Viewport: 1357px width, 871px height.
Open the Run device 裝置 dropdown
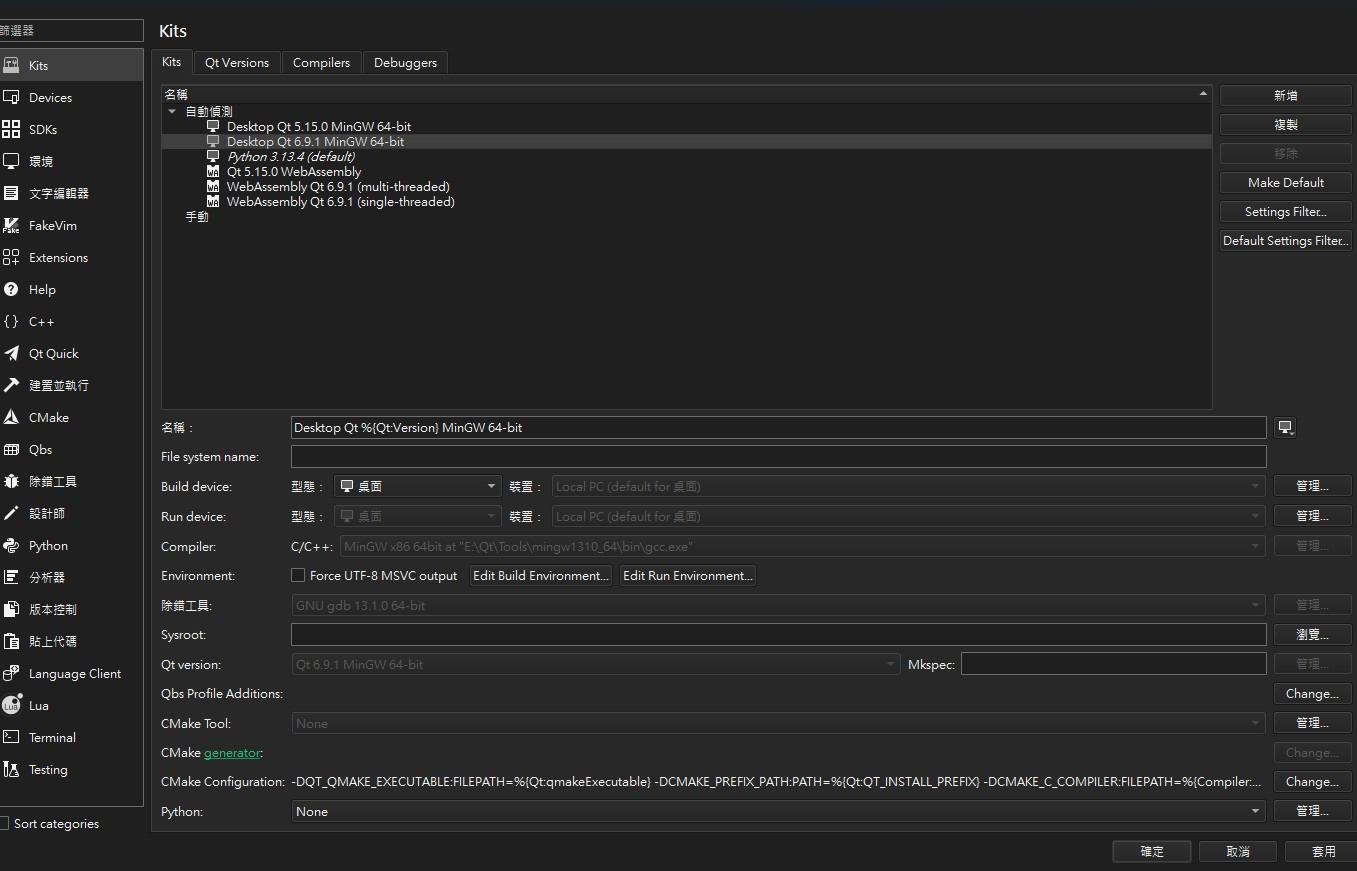908,516
